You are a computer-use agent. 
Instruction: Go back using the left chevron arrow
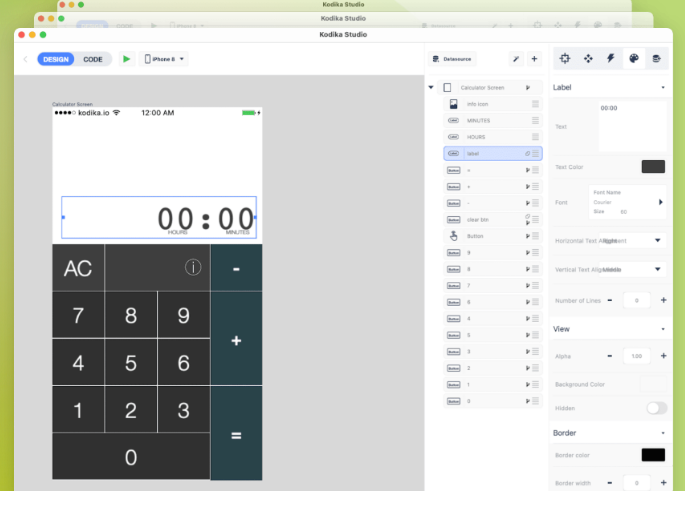(26, 59)
